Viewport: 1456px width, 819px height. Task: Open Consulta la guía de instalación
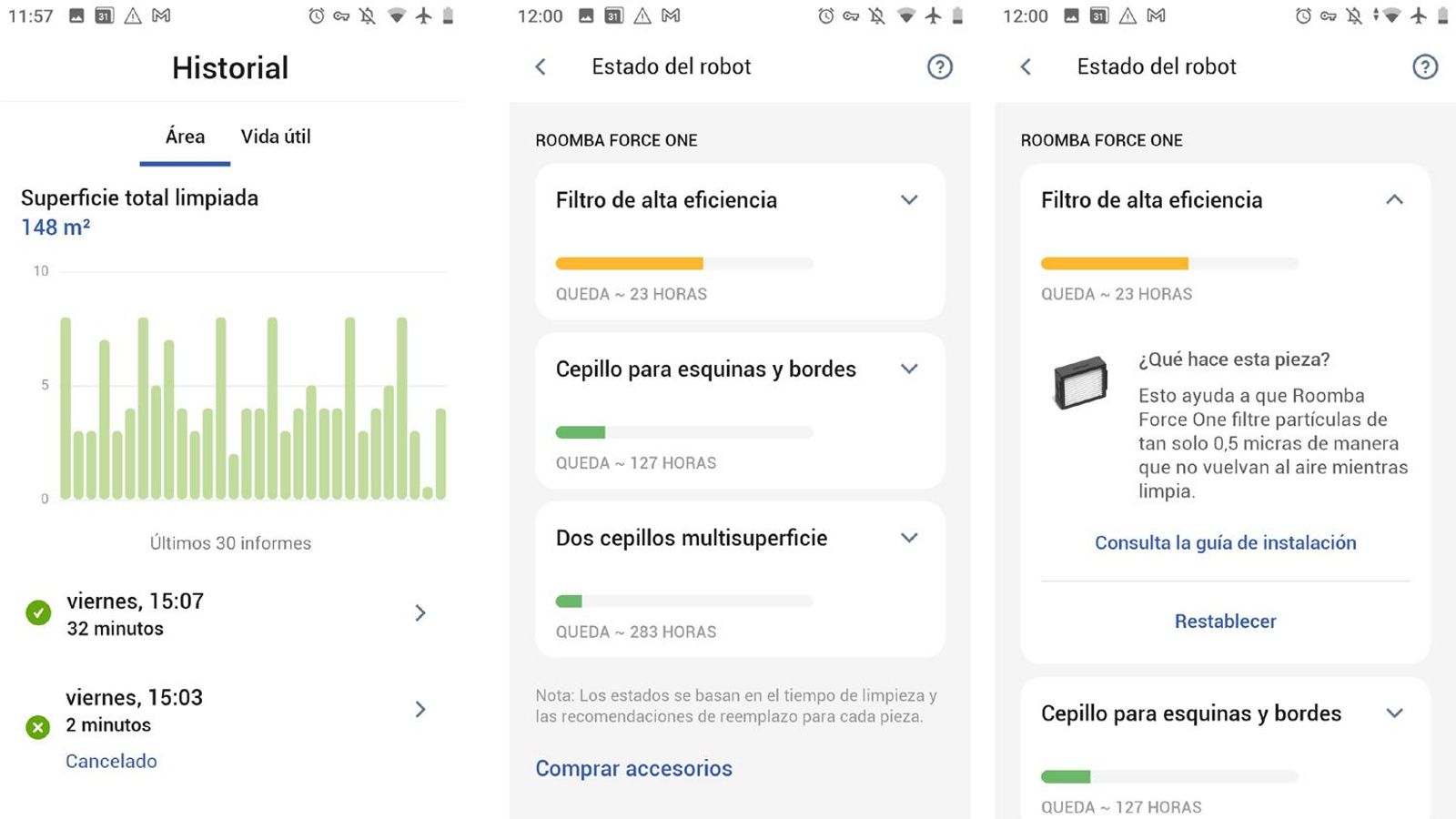pyautogui.click(x=1224, y=542)
